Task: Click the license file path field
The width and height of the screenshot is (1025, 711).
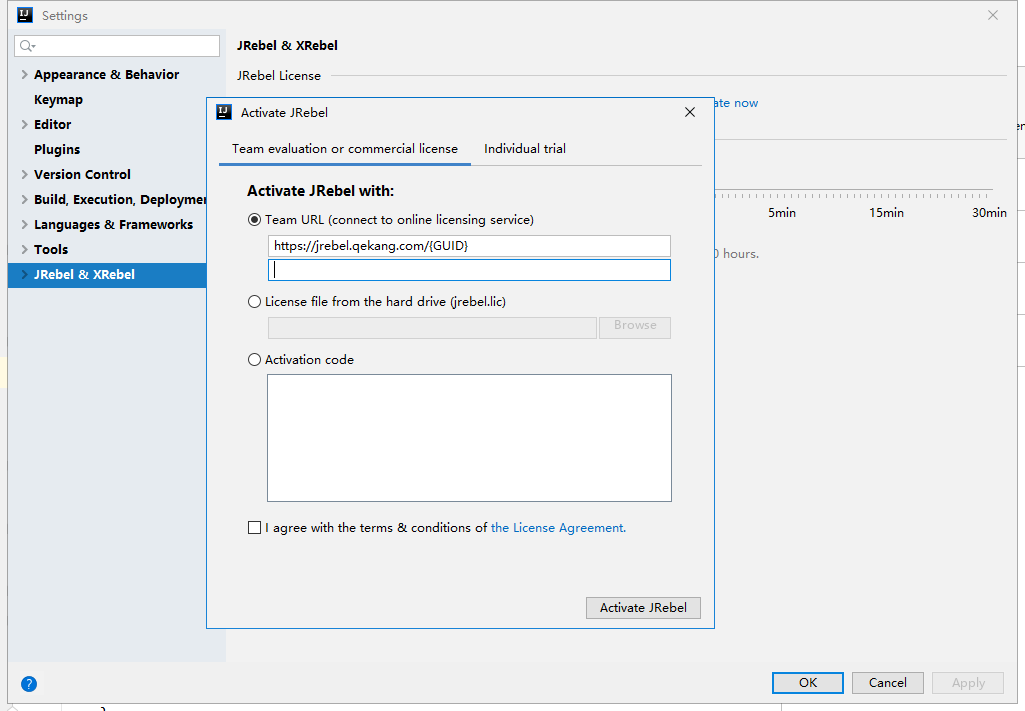Action: pyautogui.click(x=432, y=328)
